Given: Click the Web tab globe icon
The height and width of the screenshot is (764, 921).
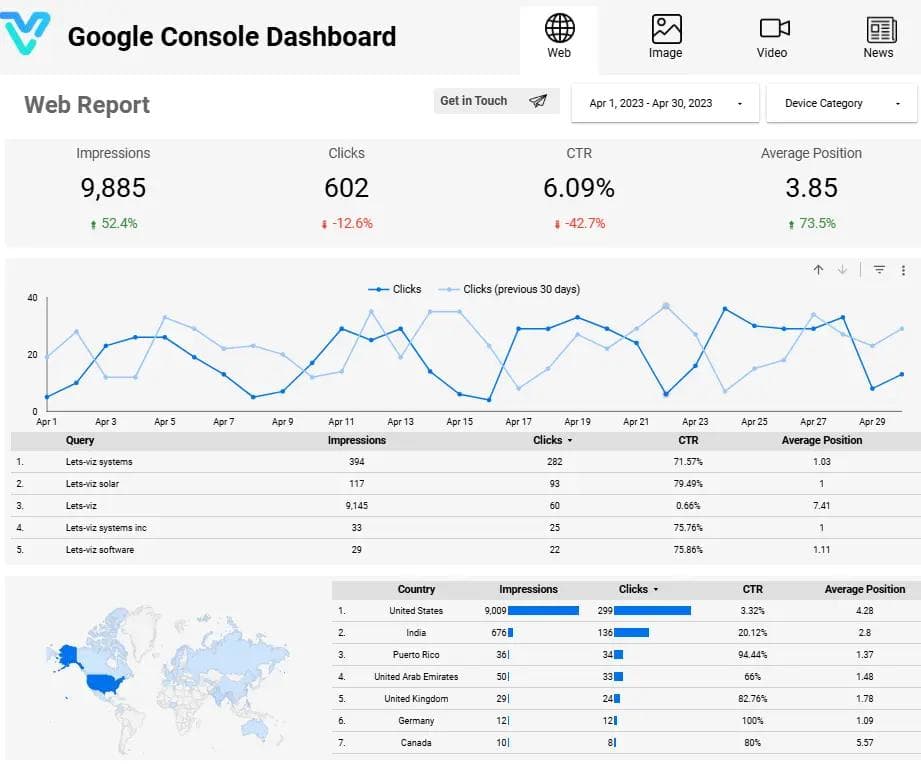Looking at the screenshot, I should (x=558, y=27).
